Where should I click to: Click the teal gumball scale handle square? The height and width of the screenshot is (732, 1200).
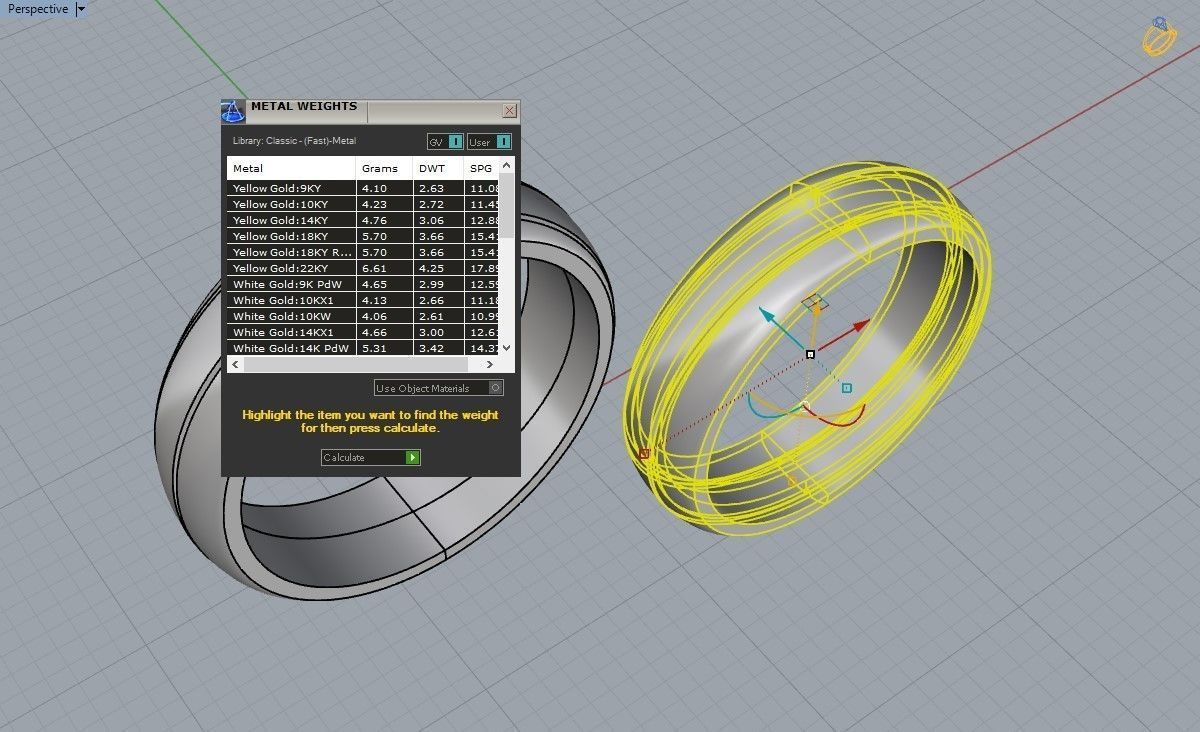[847, 387]
